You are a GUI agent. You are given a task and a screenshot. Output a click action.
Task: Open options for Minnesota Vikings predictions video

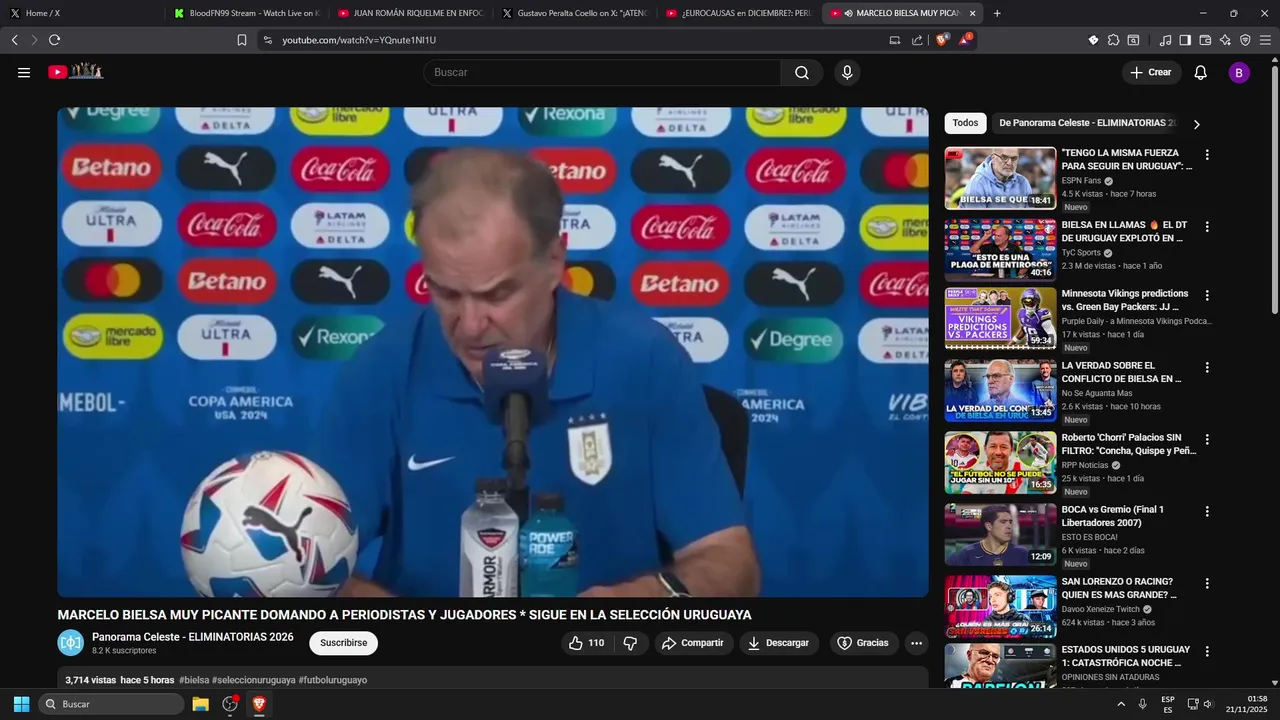[1207, 296]
